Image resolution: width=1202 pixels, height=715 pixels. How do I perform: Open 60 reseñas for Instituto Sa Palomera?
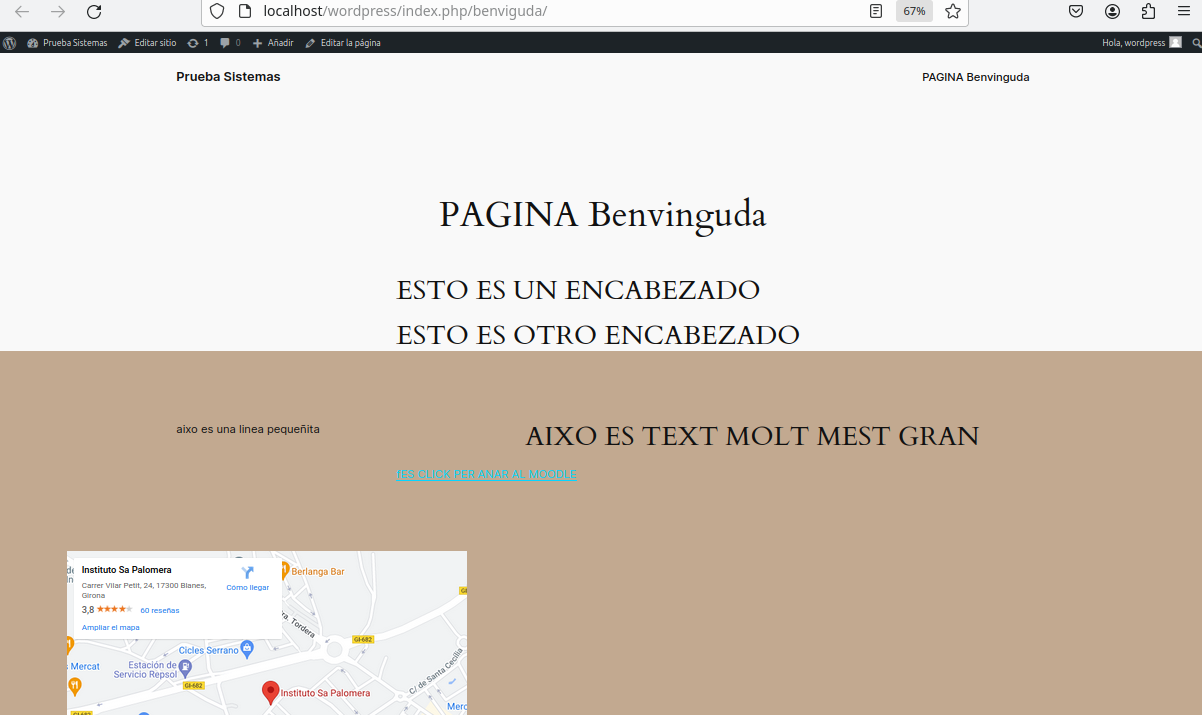coord(159,610)
